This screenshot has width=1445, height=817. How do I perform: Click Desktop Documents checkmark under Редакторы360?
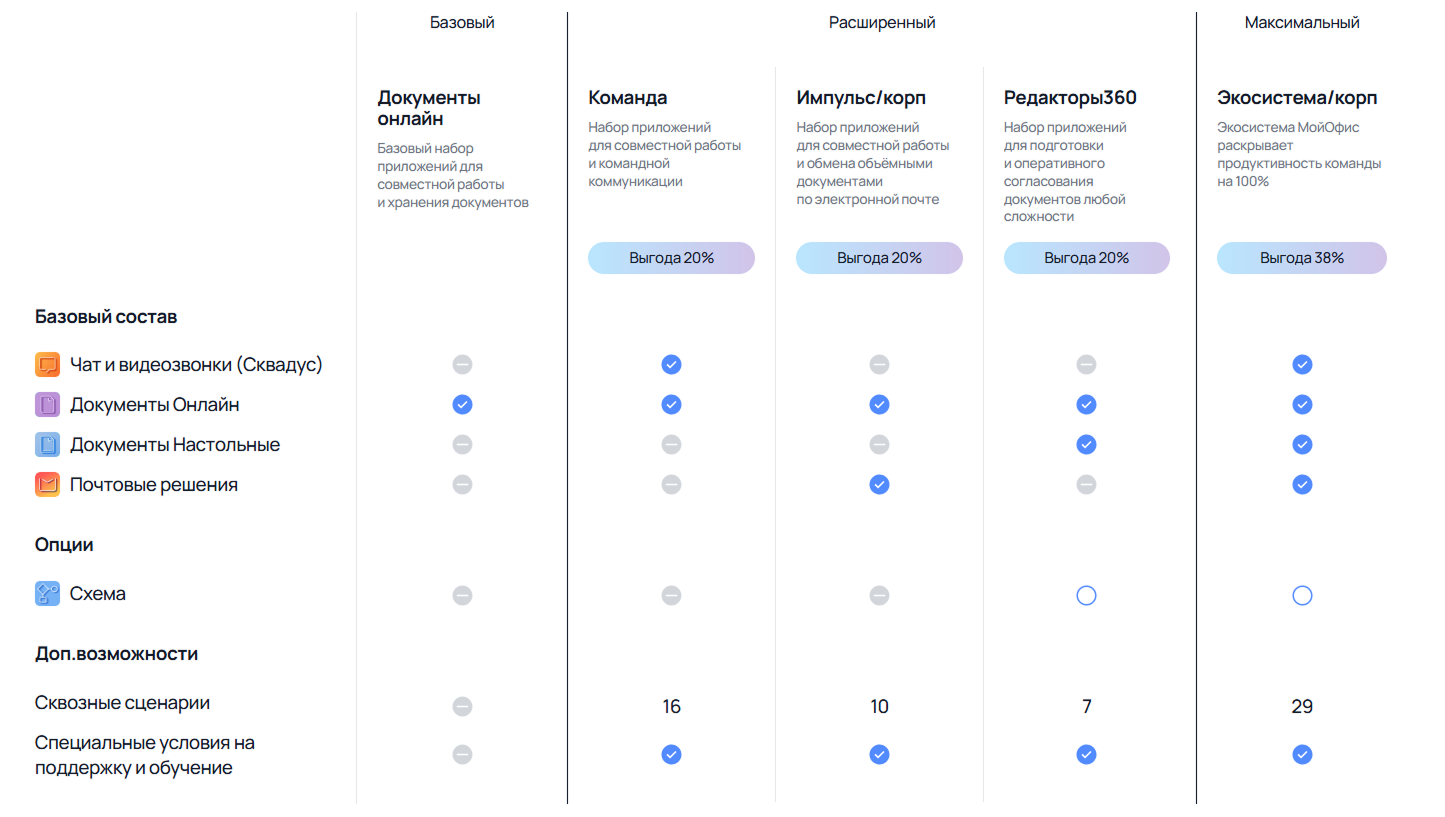click(x=1086, y=445)
